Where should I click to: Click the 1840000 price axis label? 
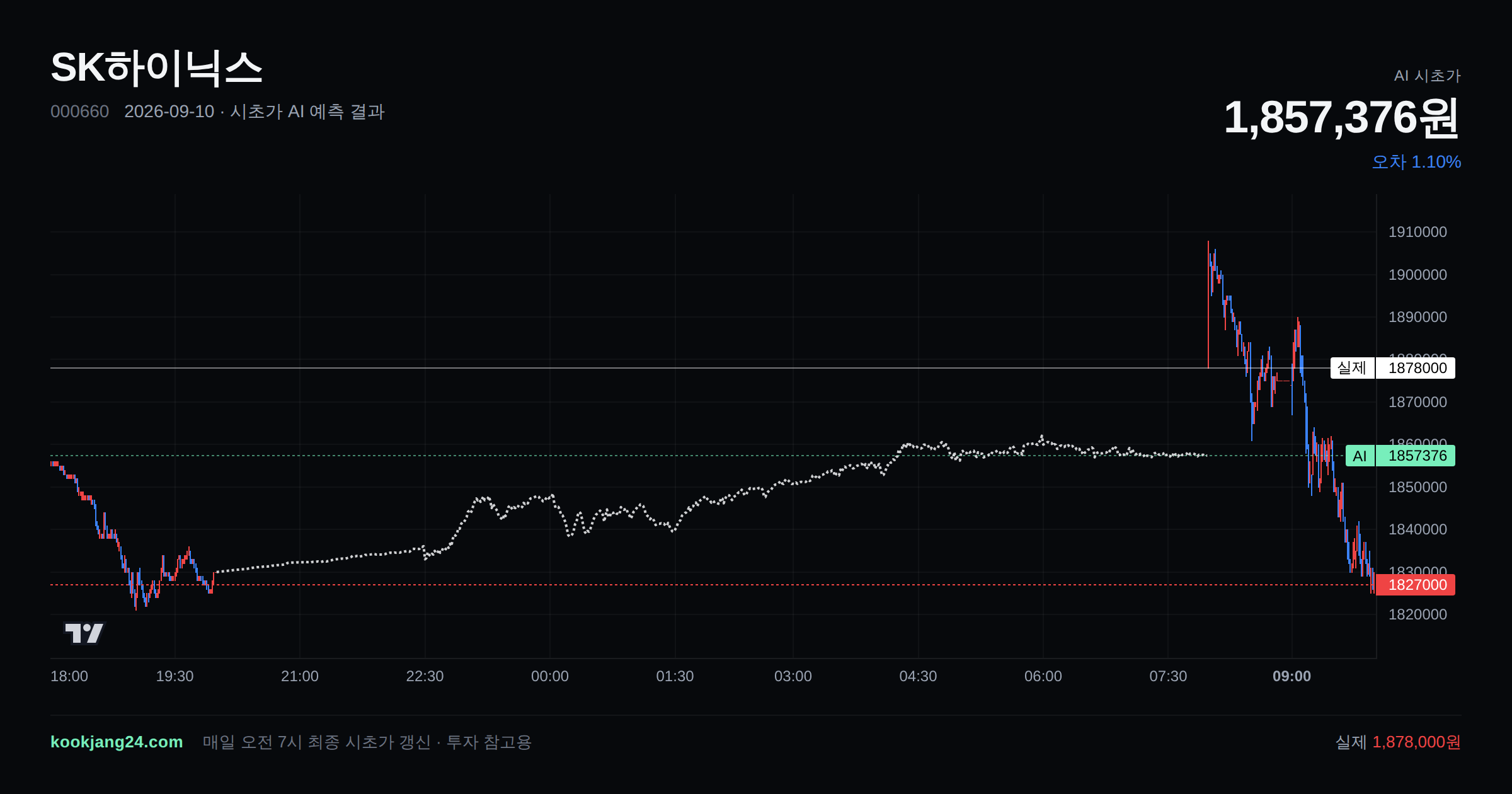click(1417, 529)
